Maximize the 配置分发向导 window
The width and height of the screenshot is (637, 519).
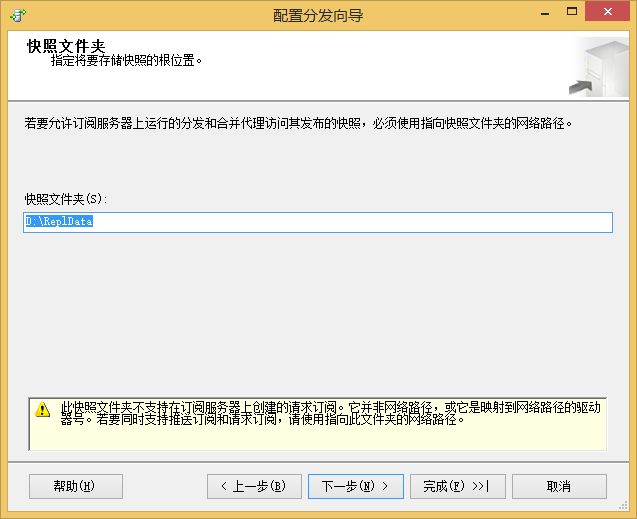[572, 12]
